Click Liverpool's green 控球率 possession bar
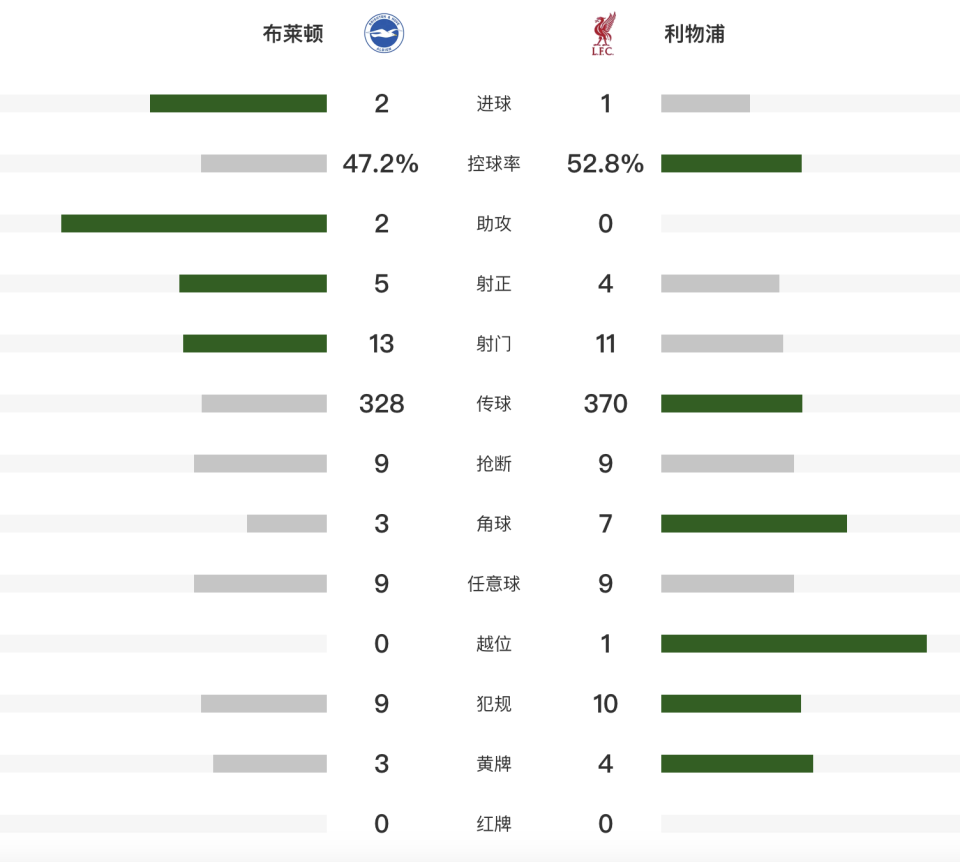This screenshot has height=862, width=960. pyautogui.click(x=731, y=163)
